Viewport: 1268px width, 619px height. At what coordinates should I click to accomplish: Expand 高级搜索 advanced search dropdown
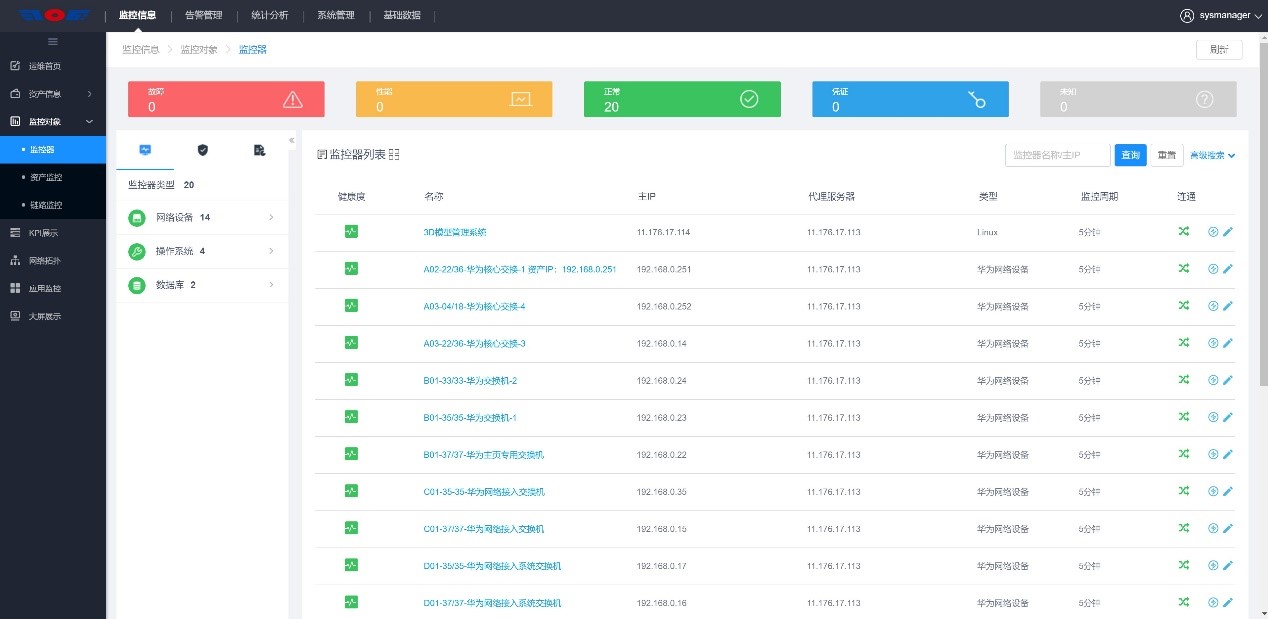point(1212,156)
